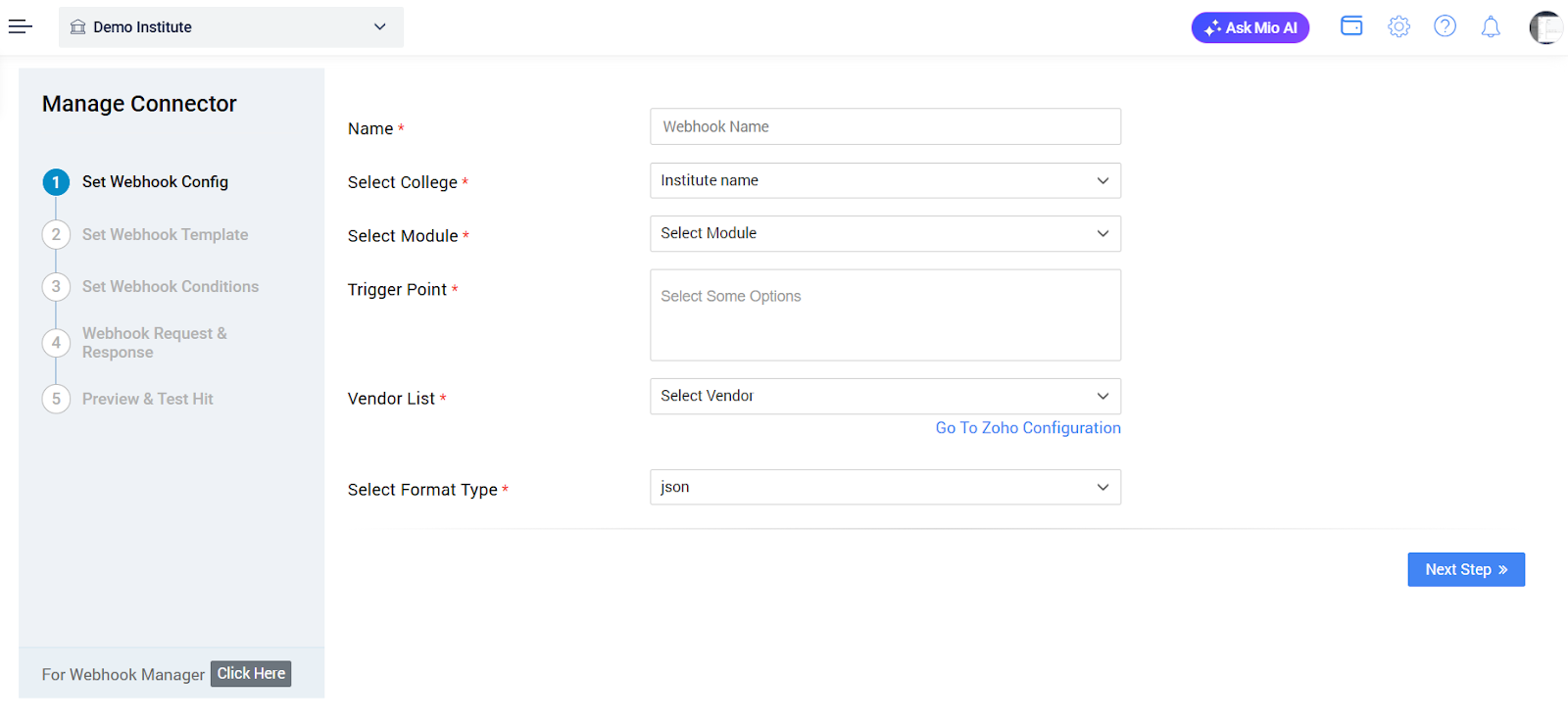This screenshot has width=1568, height=722.
Task: Focus the Webhook Name input field
Action: [x=884, y=126]
